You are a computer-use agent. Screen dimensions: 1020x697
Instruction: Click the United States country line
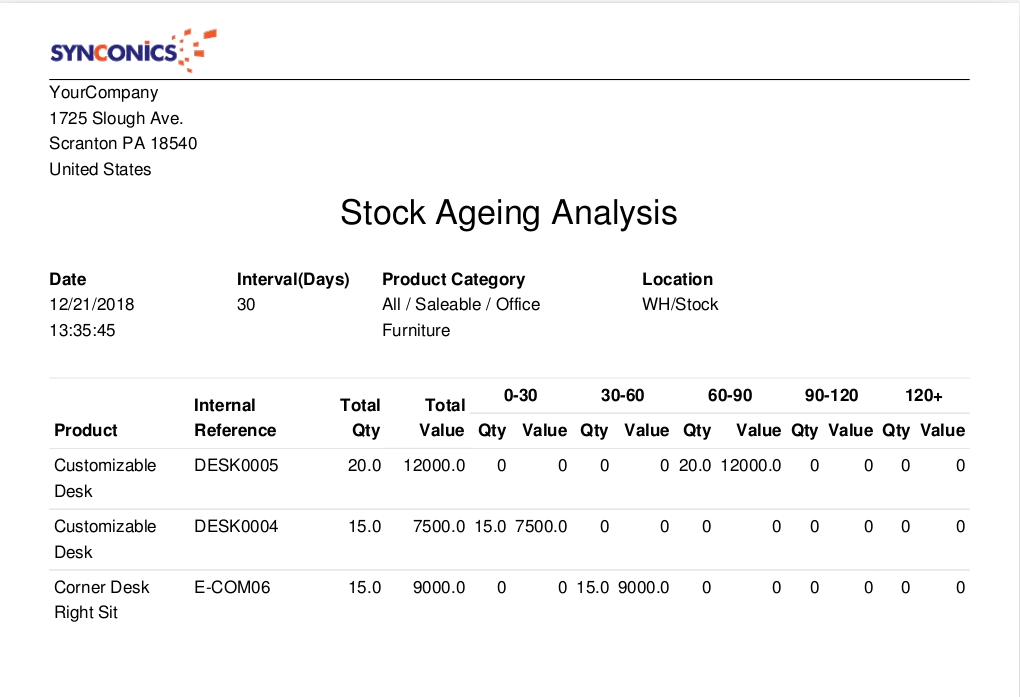coord(100,169)
